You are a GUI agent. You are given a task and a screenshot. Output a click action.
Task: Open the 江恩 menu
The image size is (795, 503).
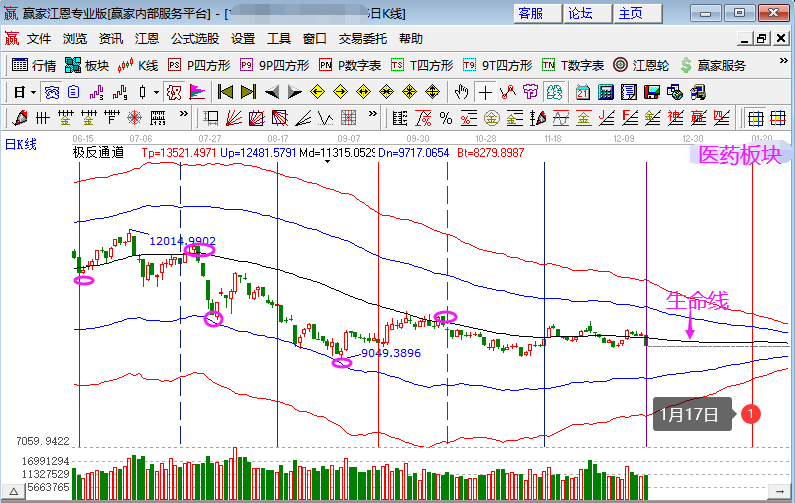[x=147, y=39]
